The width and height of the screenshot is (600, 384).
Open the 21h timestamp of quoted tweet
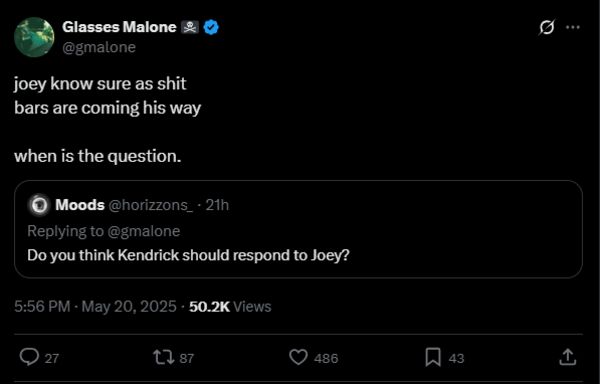pyautogui.click(x=217, y=205)
